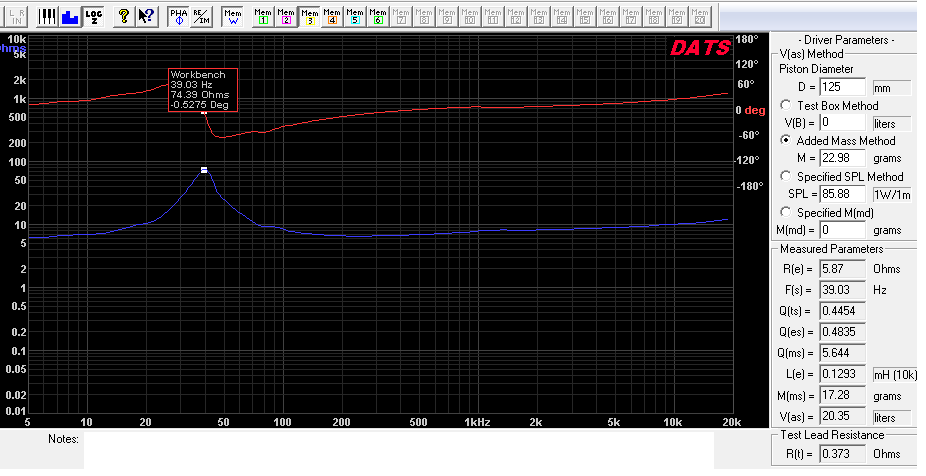
Task: Click the cursor marker on the impedance peak
Action: (204, 170)
